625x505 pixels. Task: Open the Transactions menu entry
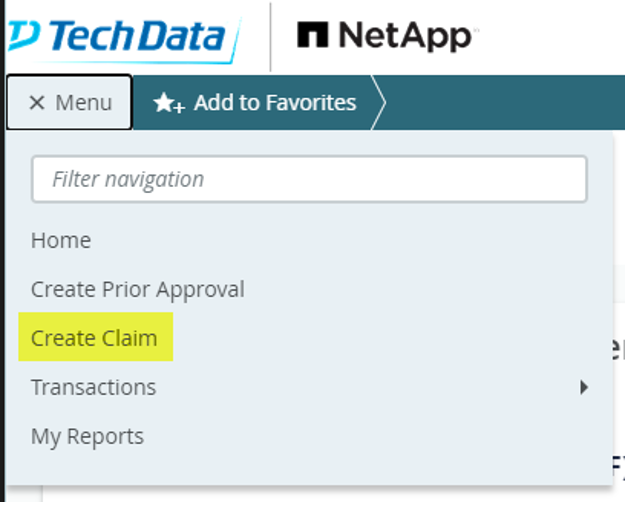93,387
